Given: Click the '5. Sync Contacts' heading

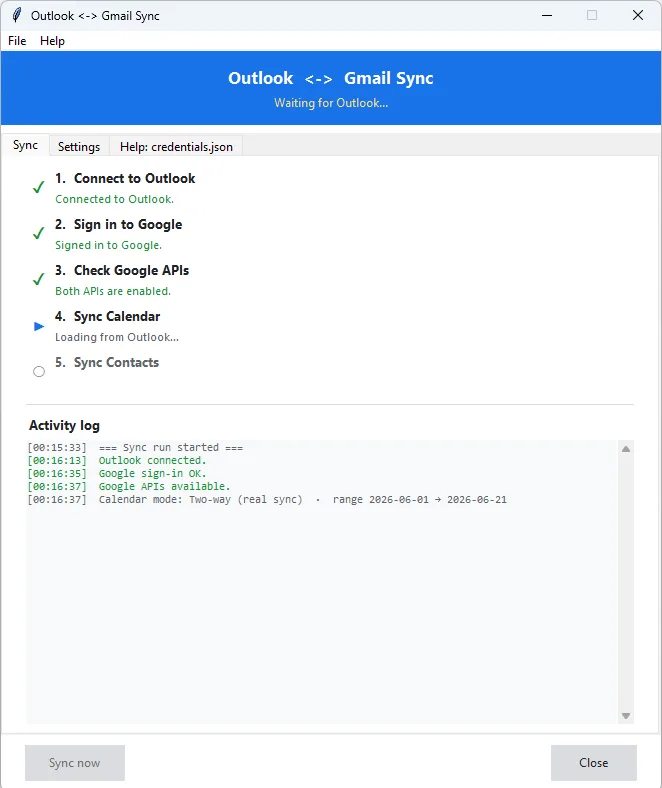Looking at the screenshot, I should coord(107,363).
